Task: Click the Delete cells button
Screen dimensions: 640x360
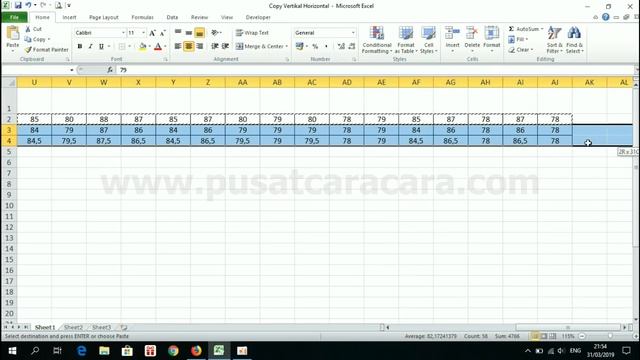Action: coord(472,39)
